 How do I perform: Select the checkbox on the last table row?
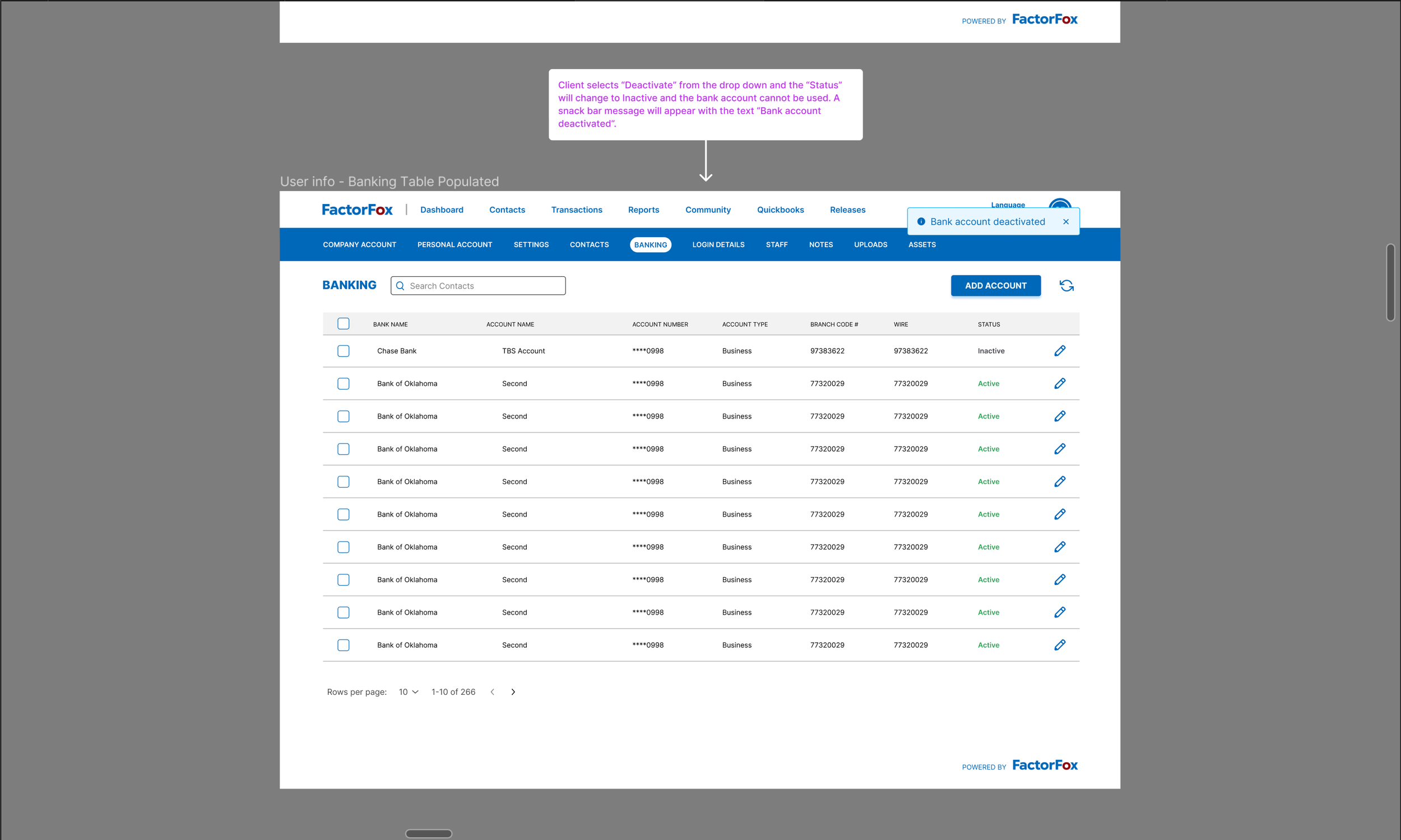[x=343, y=646]
